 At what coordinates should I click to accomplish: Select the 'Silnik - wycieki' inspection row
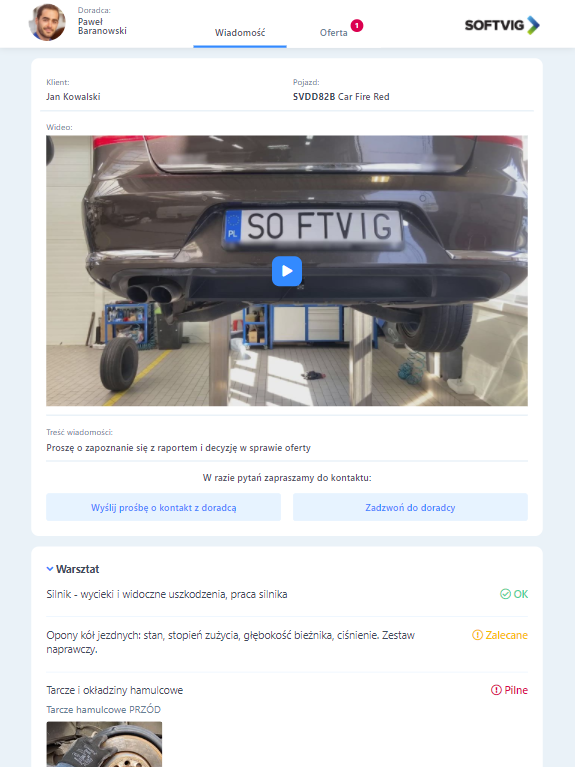point(287,594)
